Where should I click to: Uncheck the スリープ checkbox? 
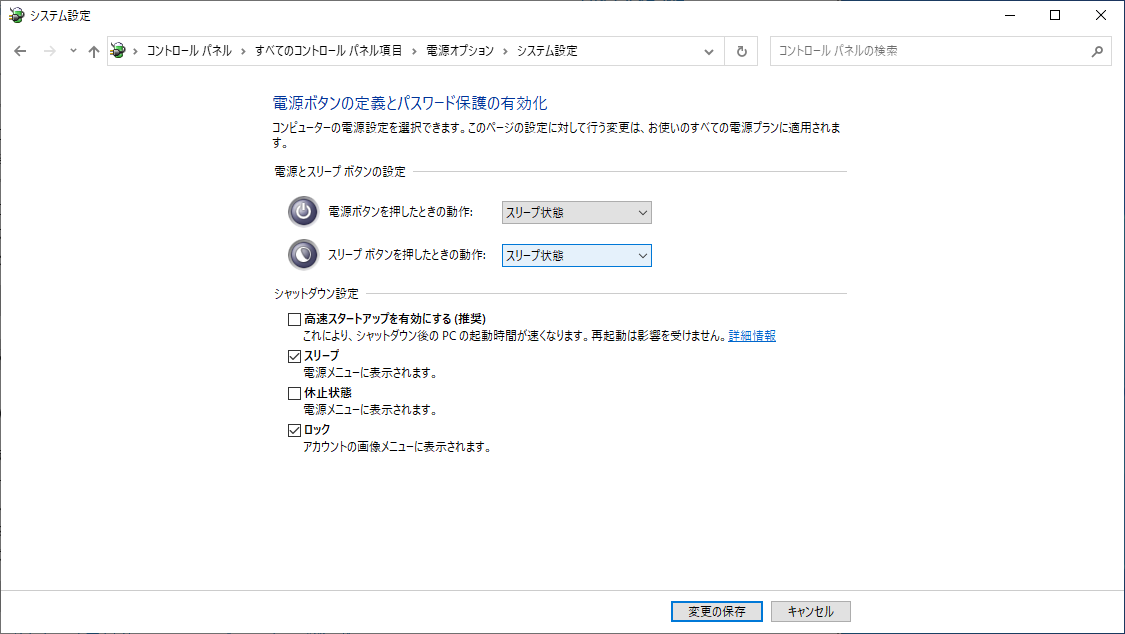294,356
